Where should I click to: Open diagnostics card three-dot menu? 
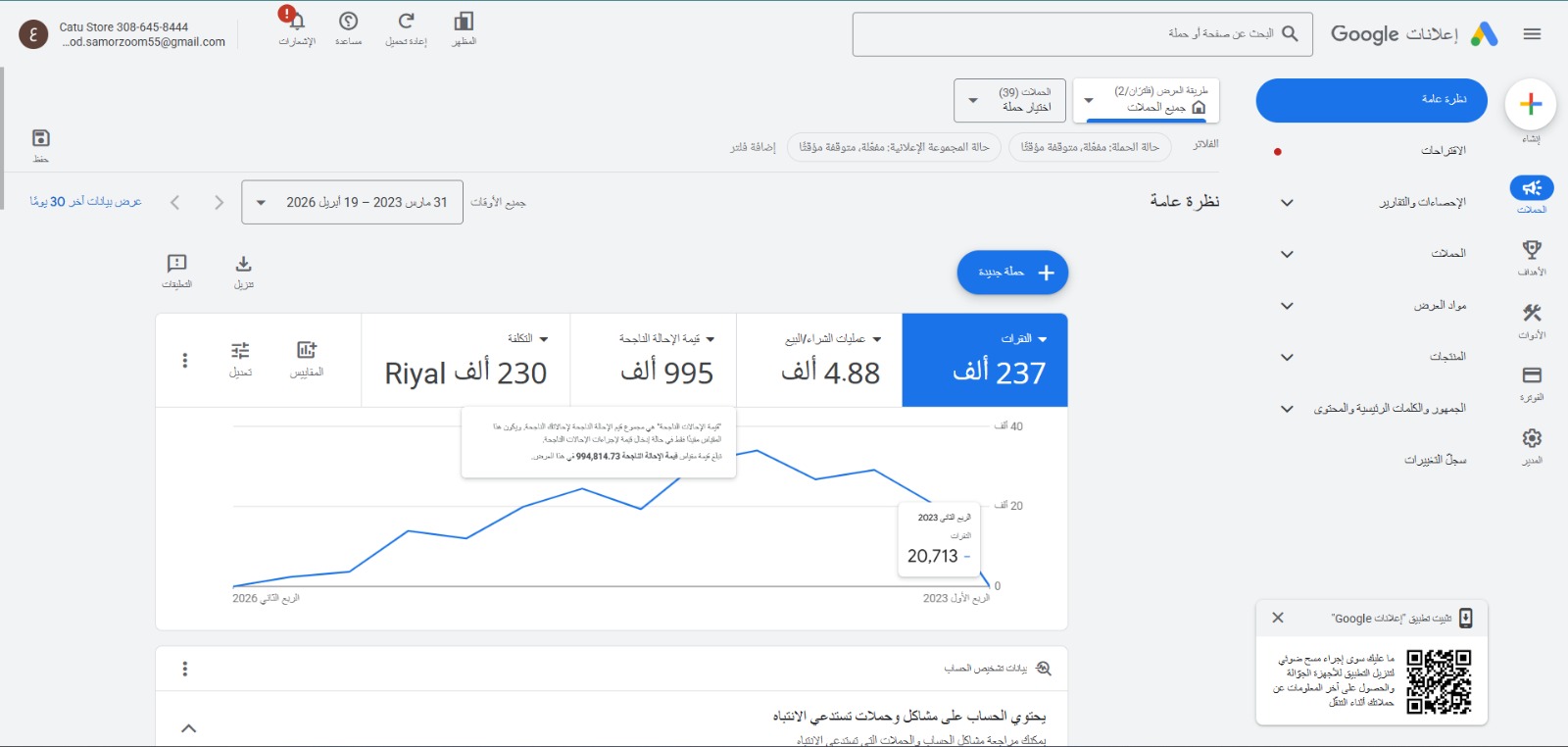(x=185, y=669)
